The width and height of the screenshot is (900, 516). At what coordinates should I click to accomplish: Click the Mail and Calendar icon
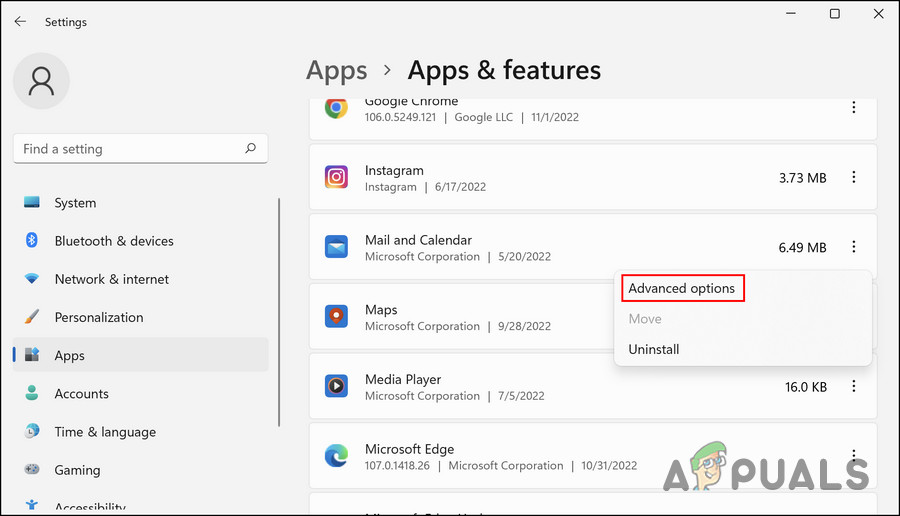pos(336,247)
